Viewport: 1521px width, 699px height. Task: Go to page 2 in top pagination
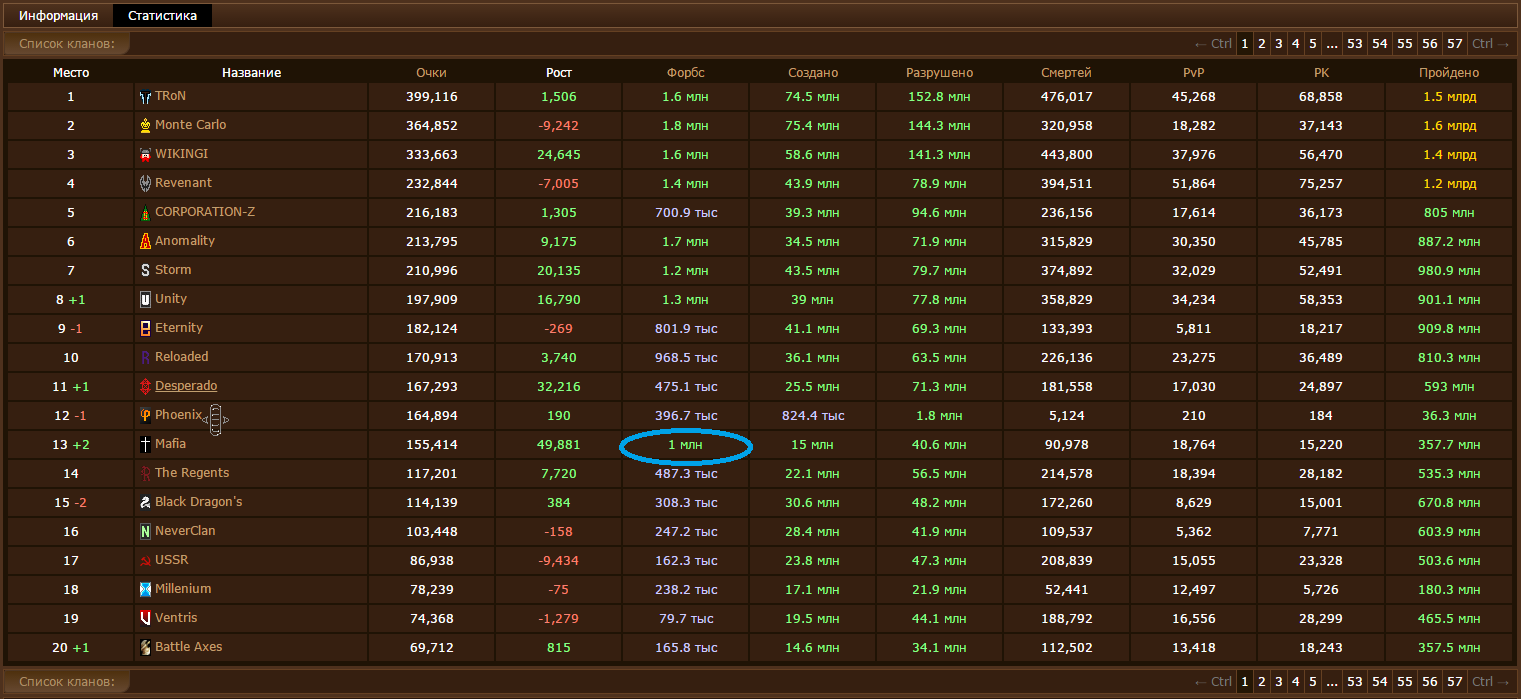[x=1262, y=43]
